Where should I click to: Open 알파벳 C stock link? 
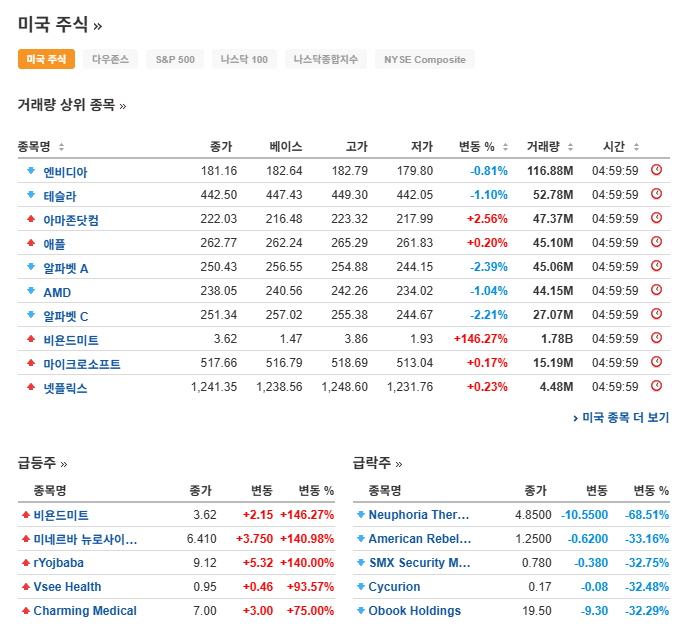[66, 316]
